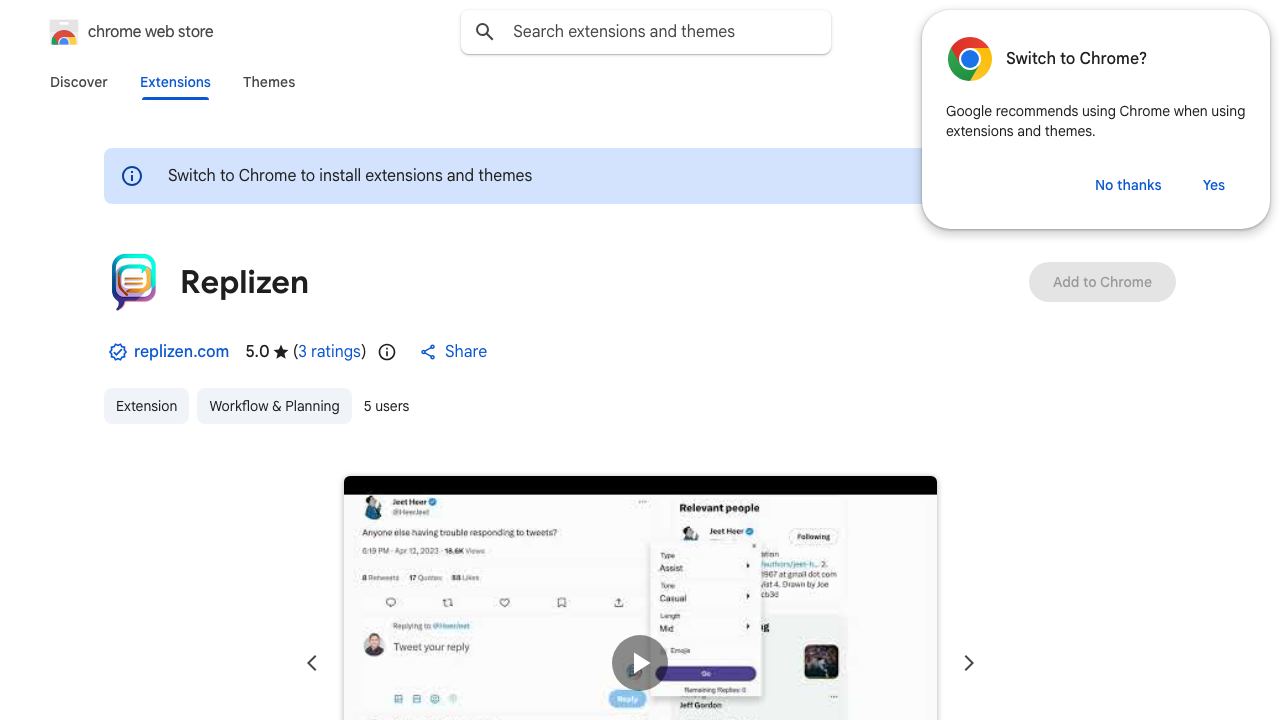Click the Workflow & Planning chip
The image size is (1280, 720).
coord(274,406)
